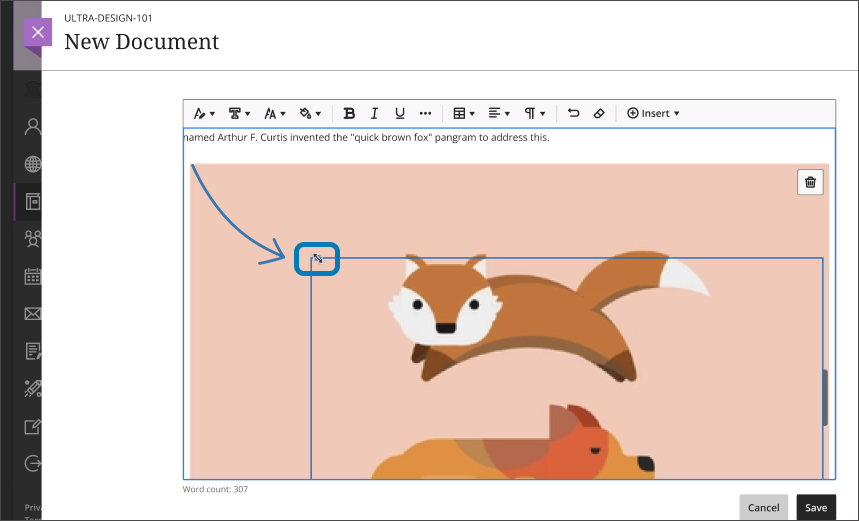Cancel document editing
The height and width of the screenshot is (521, 859).
763,507
